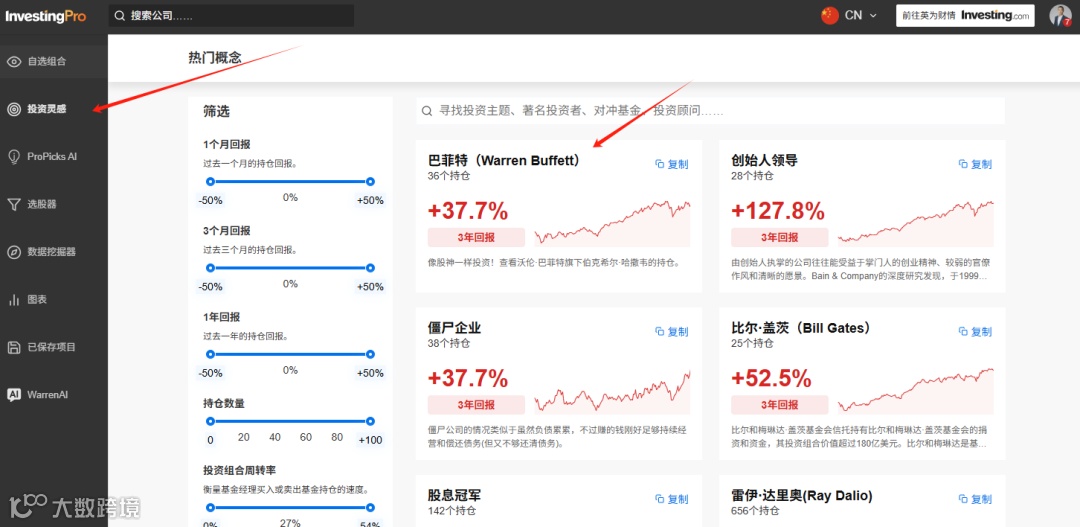
Task: Click the 热门概念 page heading
Action: (215, 58)
